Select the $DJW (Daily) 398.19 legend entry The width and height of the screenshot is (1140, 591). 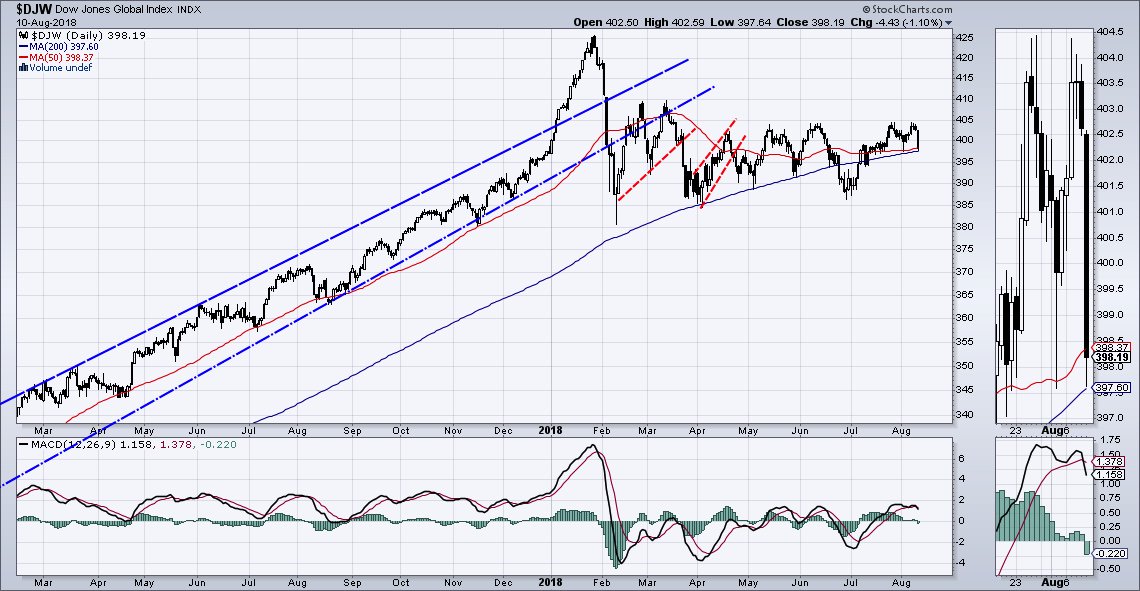pos(88,35)
